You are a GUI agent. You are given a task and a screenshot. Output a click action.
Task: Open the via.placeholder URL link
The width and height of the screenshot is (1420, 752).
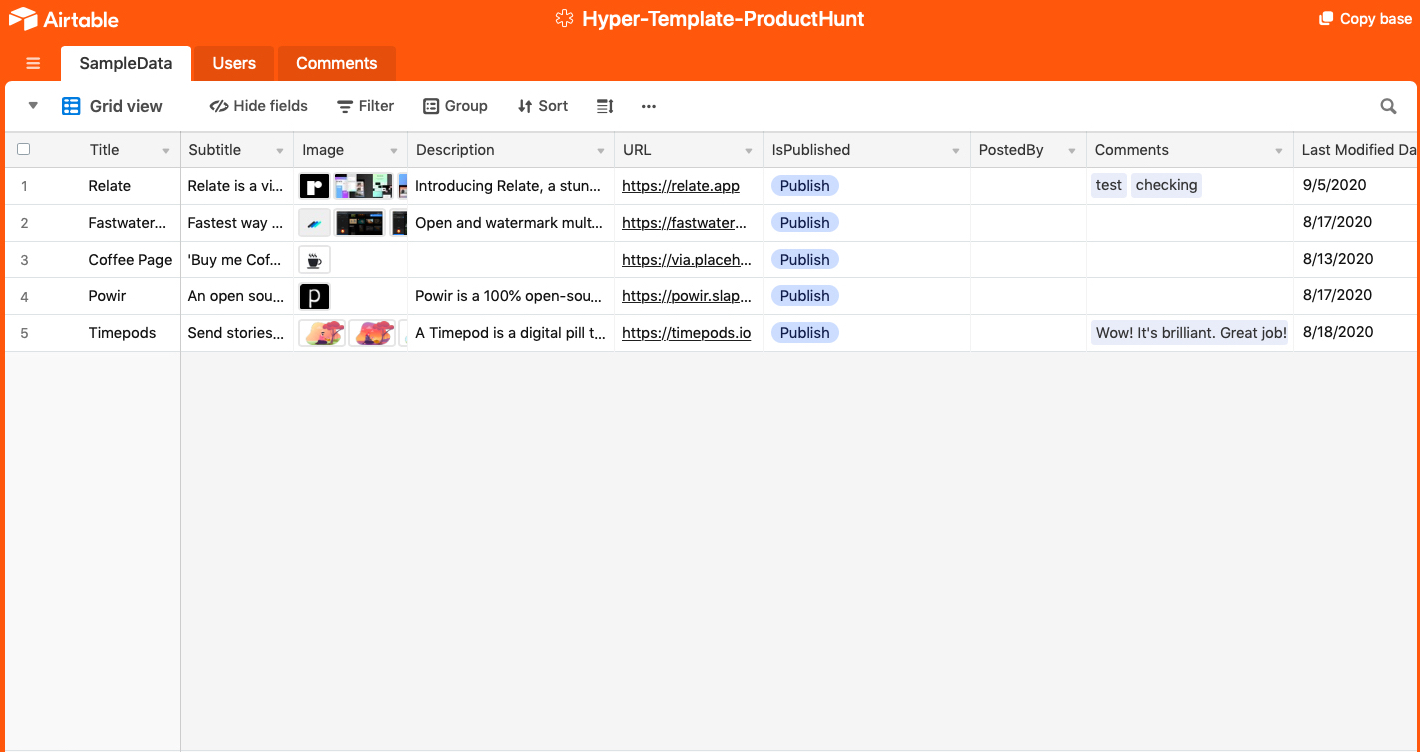(687, 260)
